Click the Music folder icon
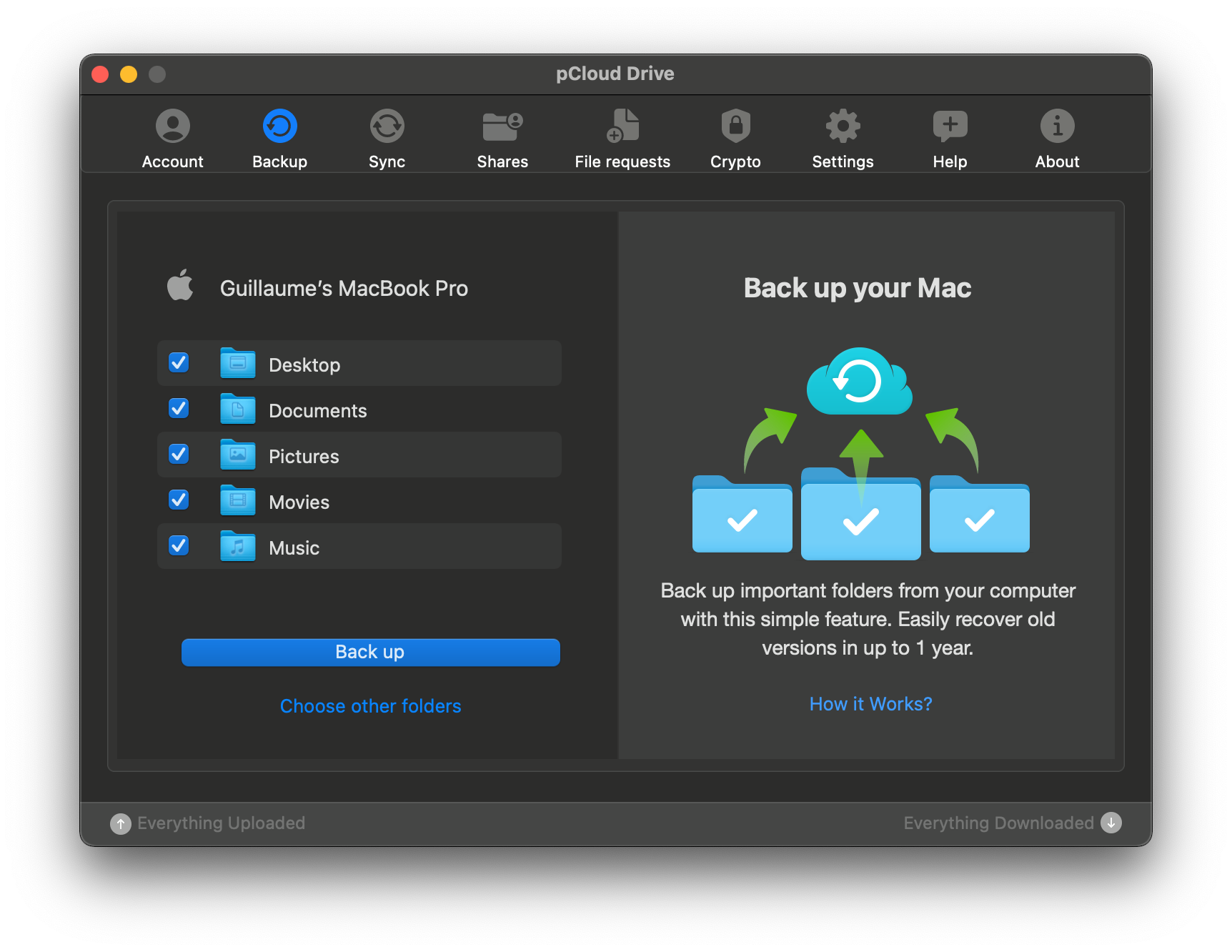1232x952 pixels. pyautogui.click(x=238, y=546)
